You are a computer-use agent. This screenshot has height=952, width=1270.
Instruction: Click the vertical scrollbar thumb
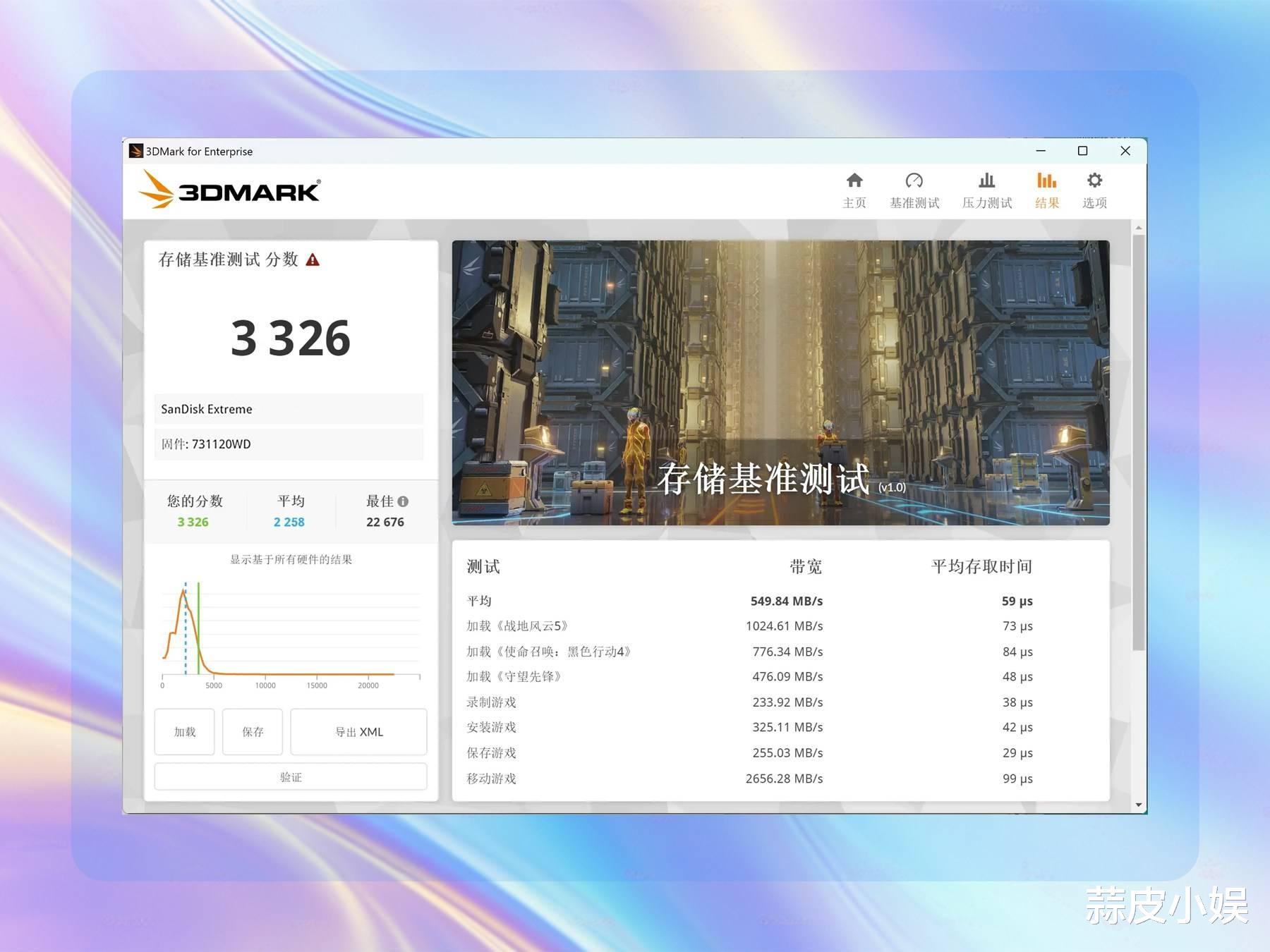click(1138, 442)
